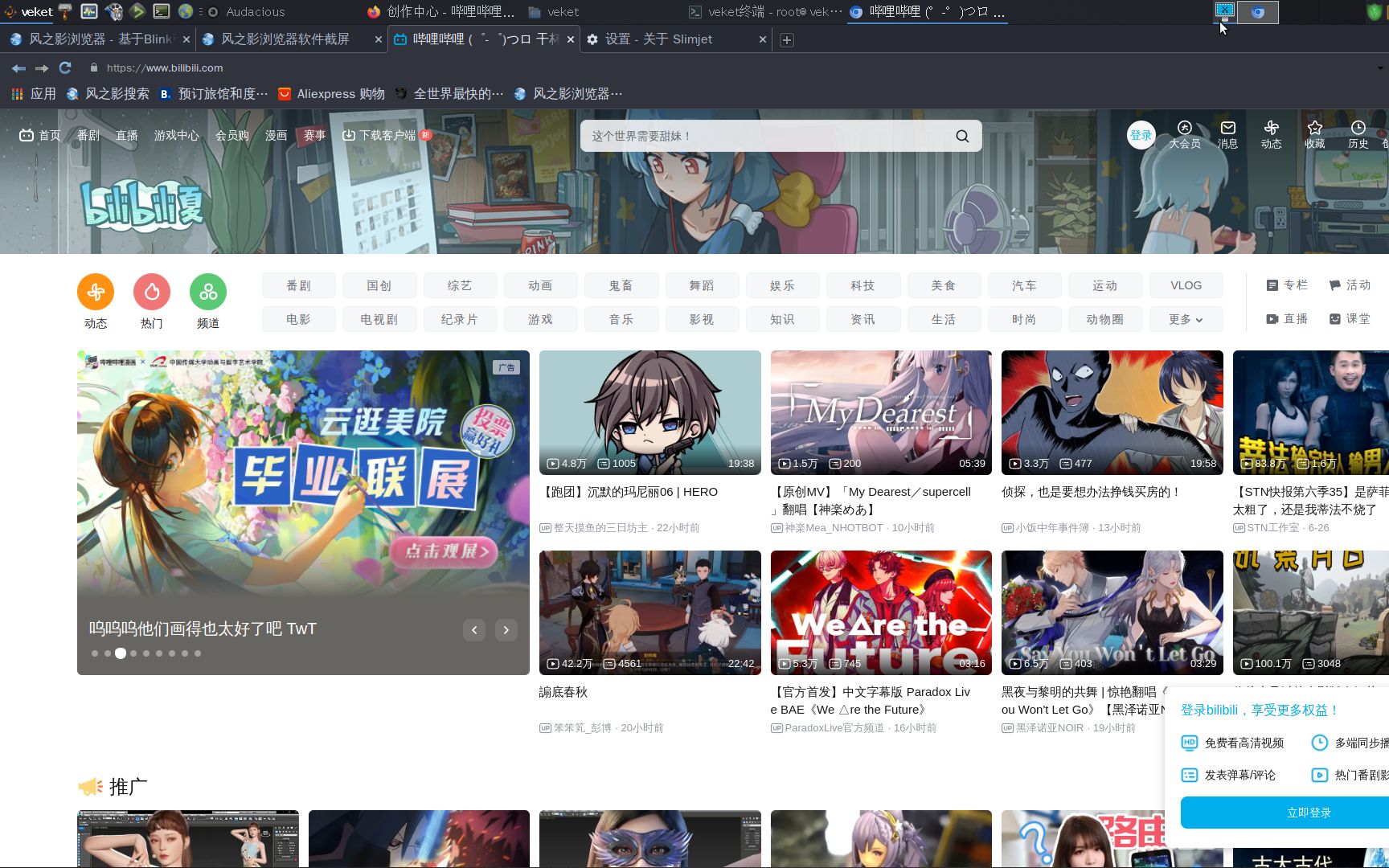This screenshot has width=1389, height=868.
Task: Open 直播 link in right sidebar
Action: [x=1287, y=319]
